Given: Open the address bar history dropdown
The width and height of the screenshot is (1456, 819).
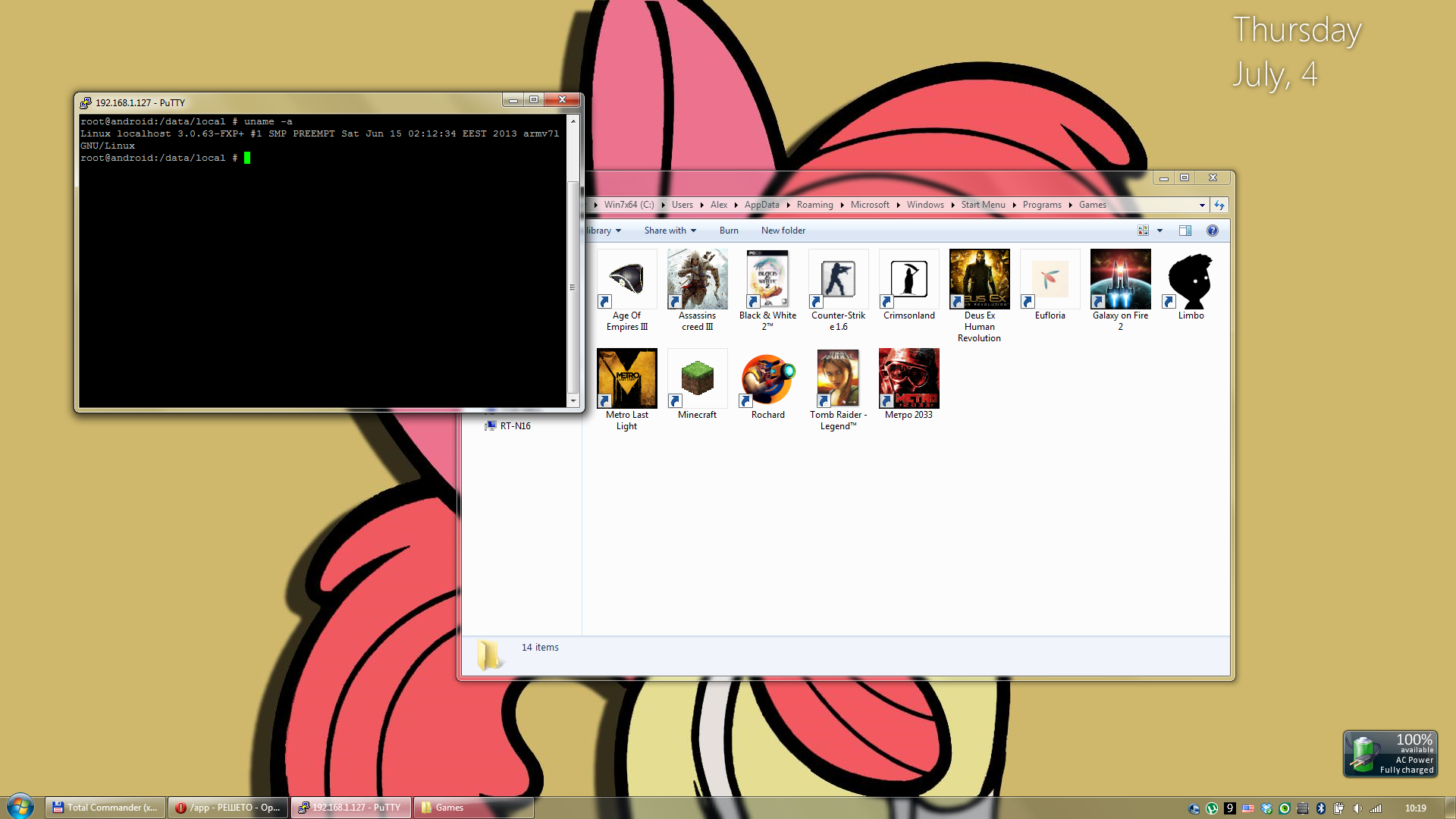Looking at the screenshot, I should (x=1202, y=205).
